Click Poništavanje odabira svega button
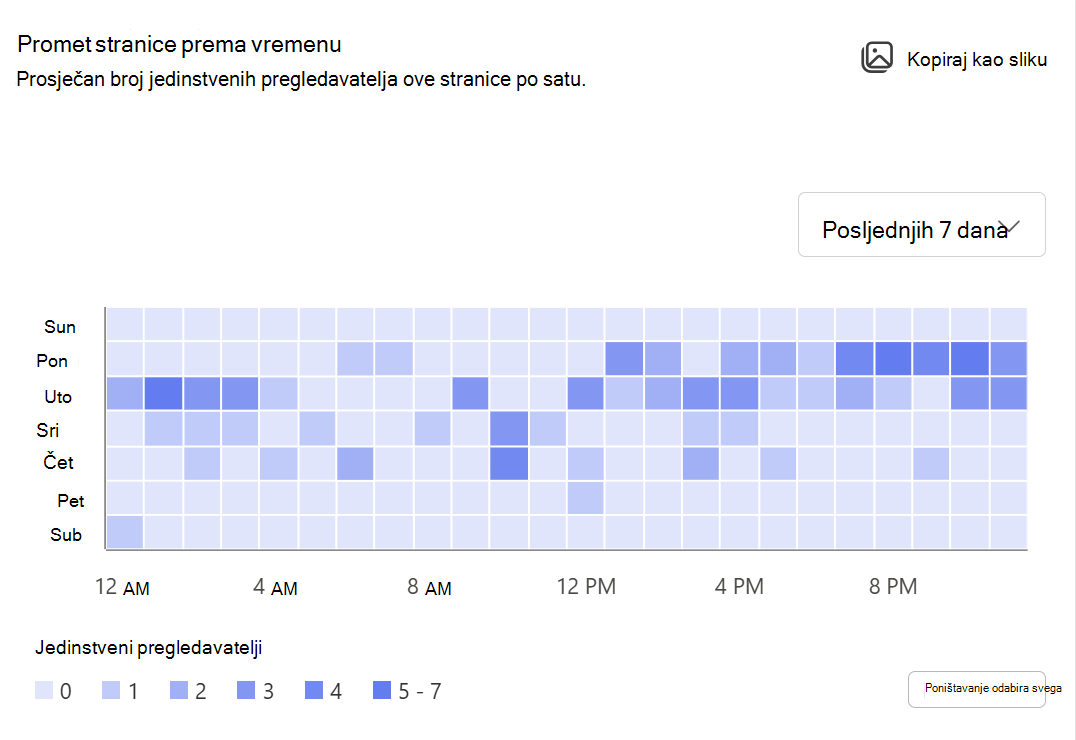 pos(976,689)
